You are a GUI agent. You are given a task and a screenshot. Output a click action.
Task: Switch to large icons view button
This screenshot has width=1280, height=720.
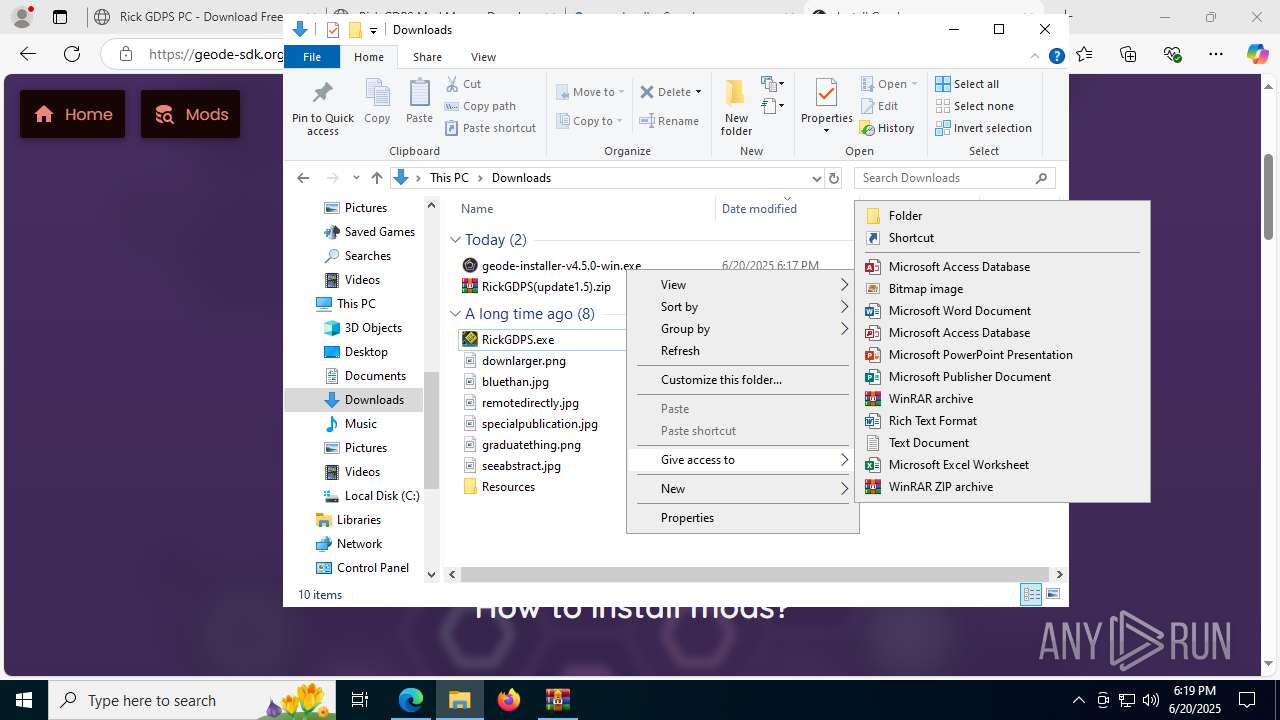pos(1053,595)
